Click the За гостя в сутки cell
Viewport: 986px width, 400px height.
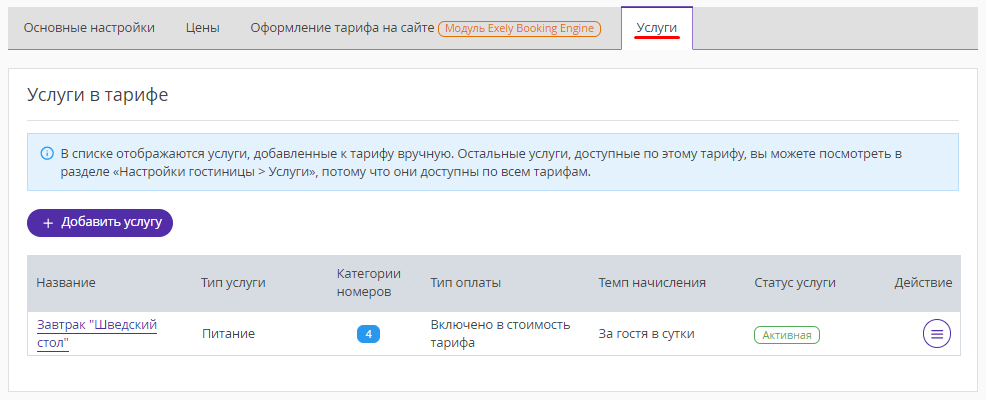646,334
